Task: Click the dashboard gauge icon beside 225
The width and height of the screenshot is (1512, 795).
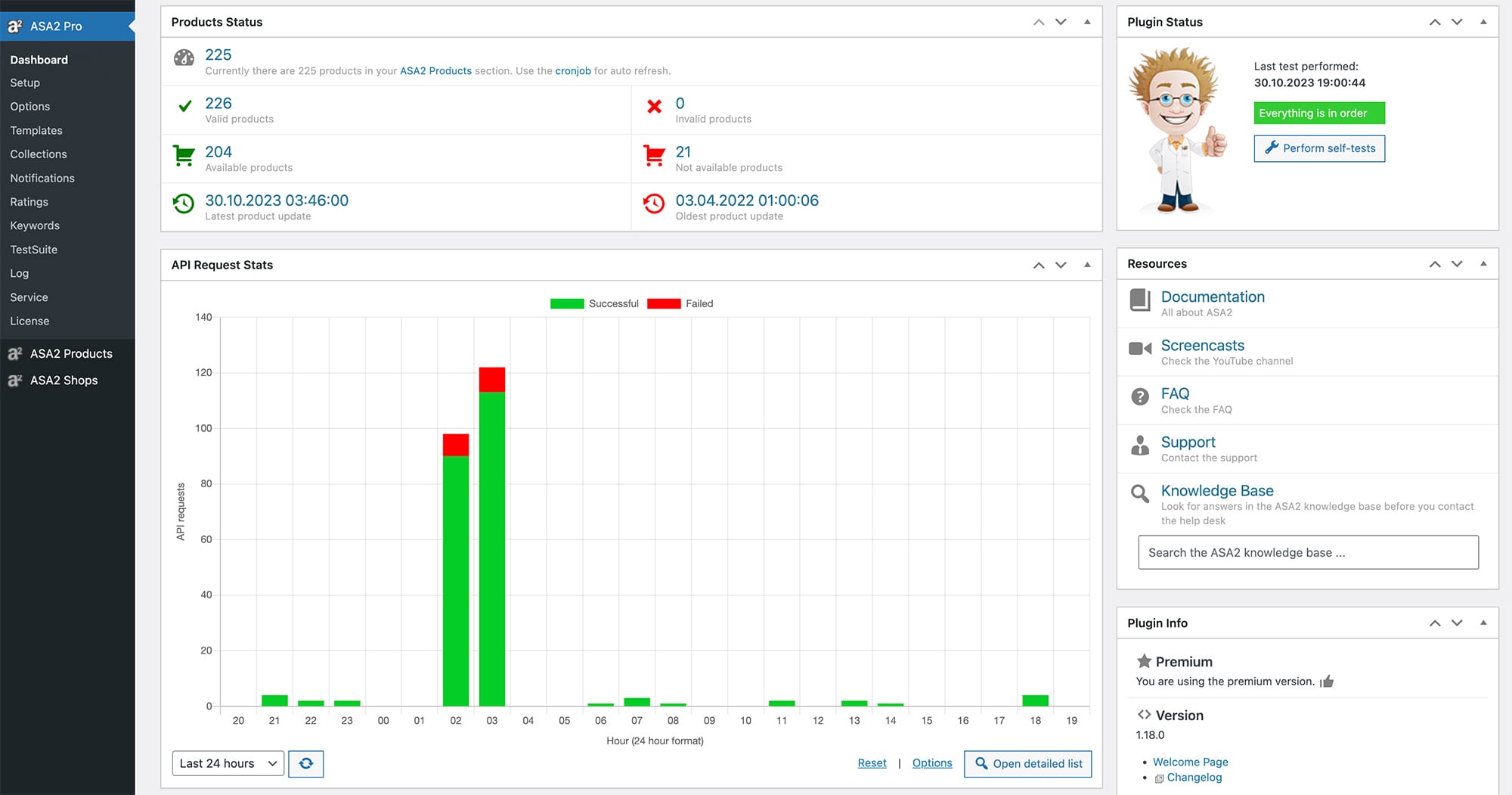Action: [x=184, y=57]
